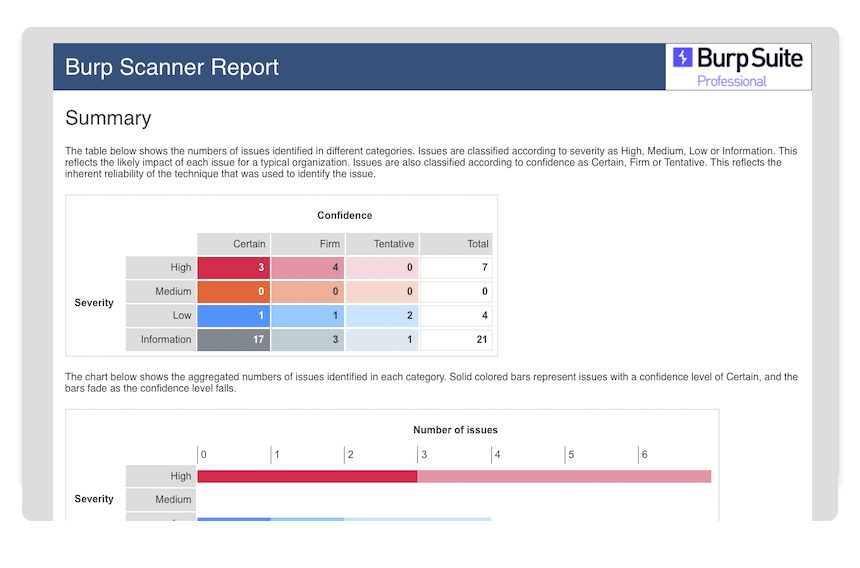Click the Medium label in the chart

161,500
